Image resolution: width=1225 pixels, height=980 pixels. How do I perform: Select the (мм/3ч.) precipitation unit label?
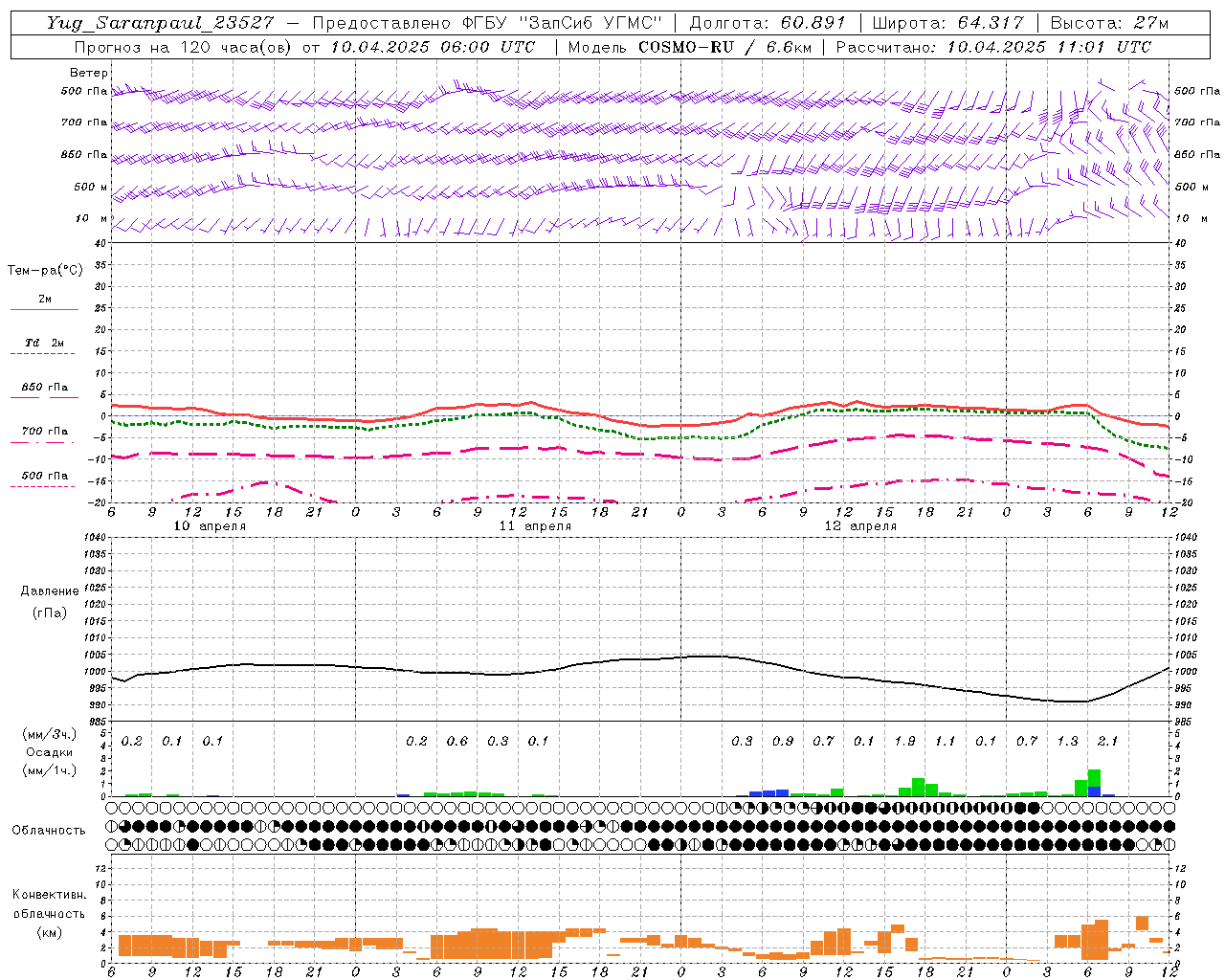click(x=50, y=734)
